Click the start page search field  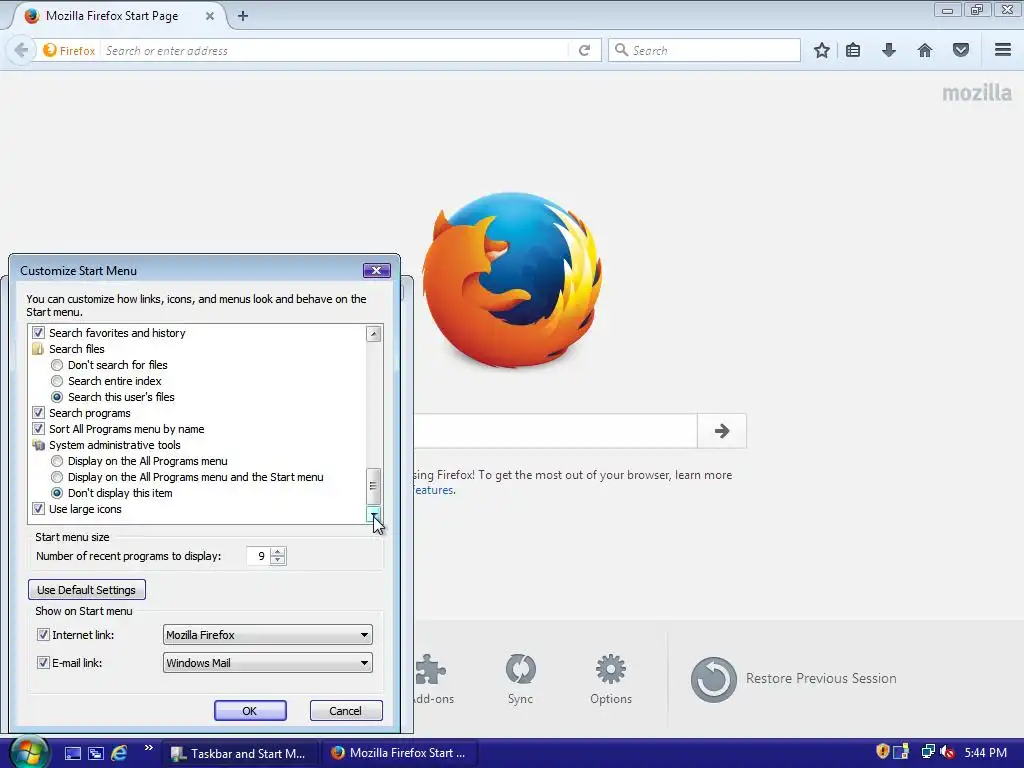555,431
